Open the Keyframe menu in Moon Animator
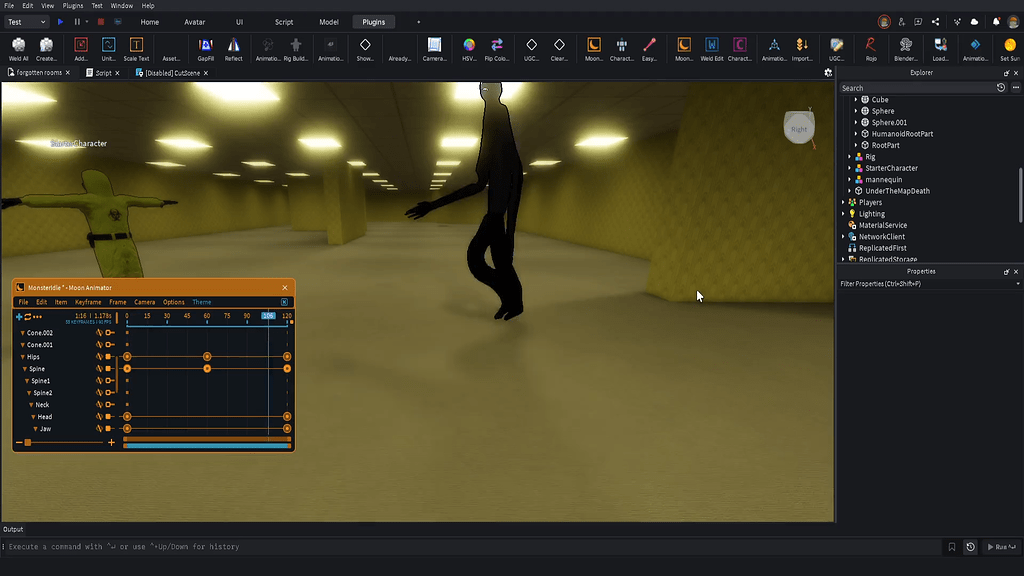 pyautogui.click(x=88, y=302)
